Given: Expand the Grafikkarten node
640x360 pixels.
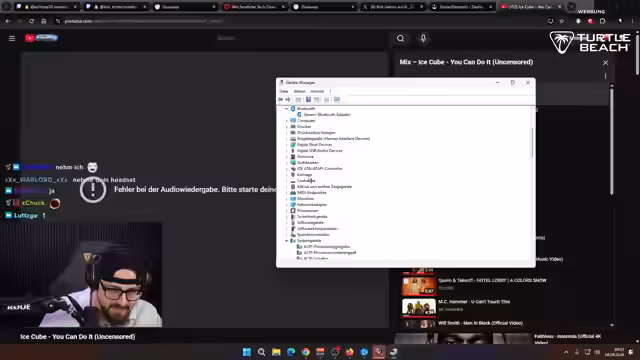Looking at the screenshot, I should [287, 162].
